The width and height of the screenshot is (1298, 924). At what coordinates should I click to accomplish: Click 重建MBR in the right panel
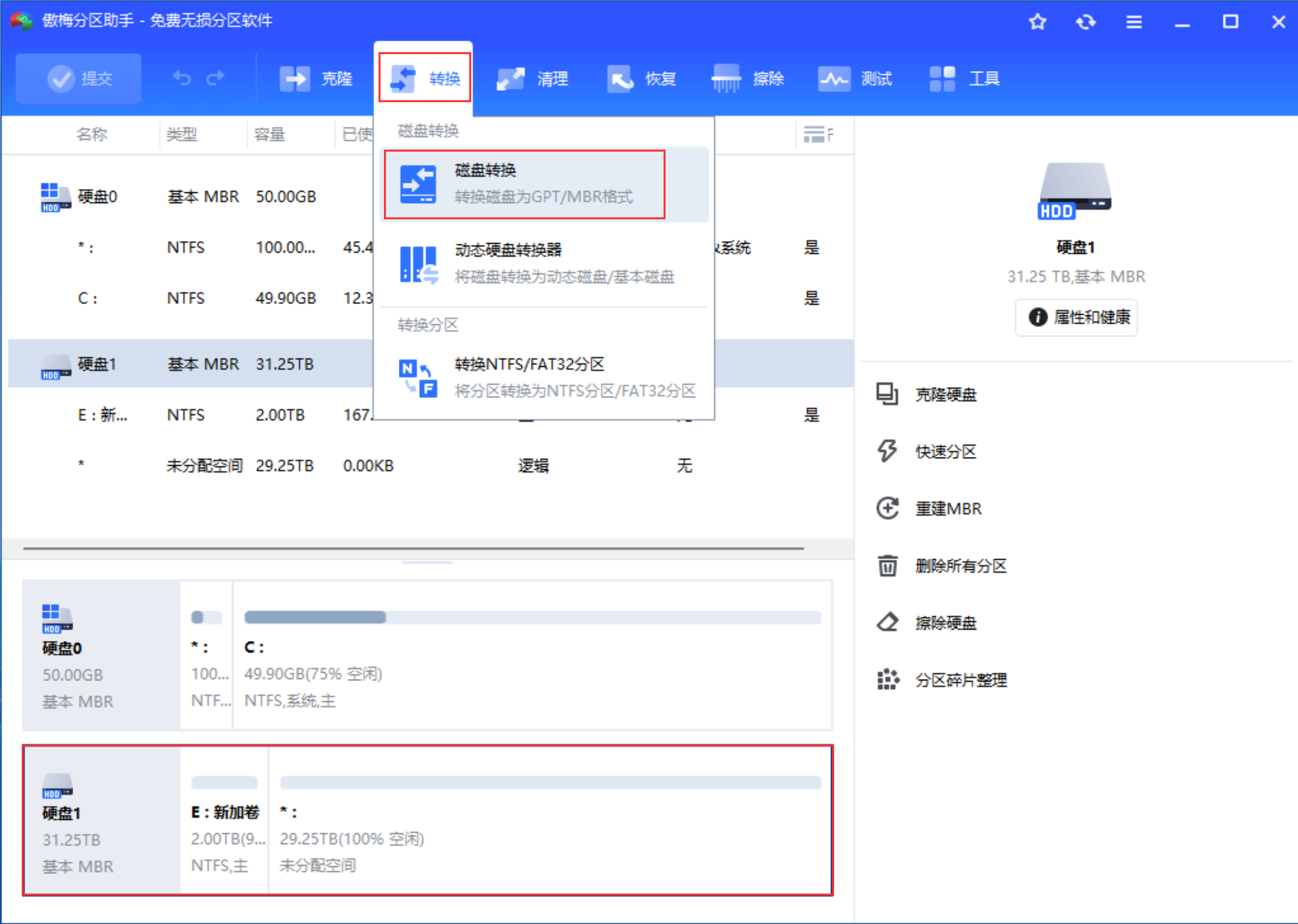[948, 508]
